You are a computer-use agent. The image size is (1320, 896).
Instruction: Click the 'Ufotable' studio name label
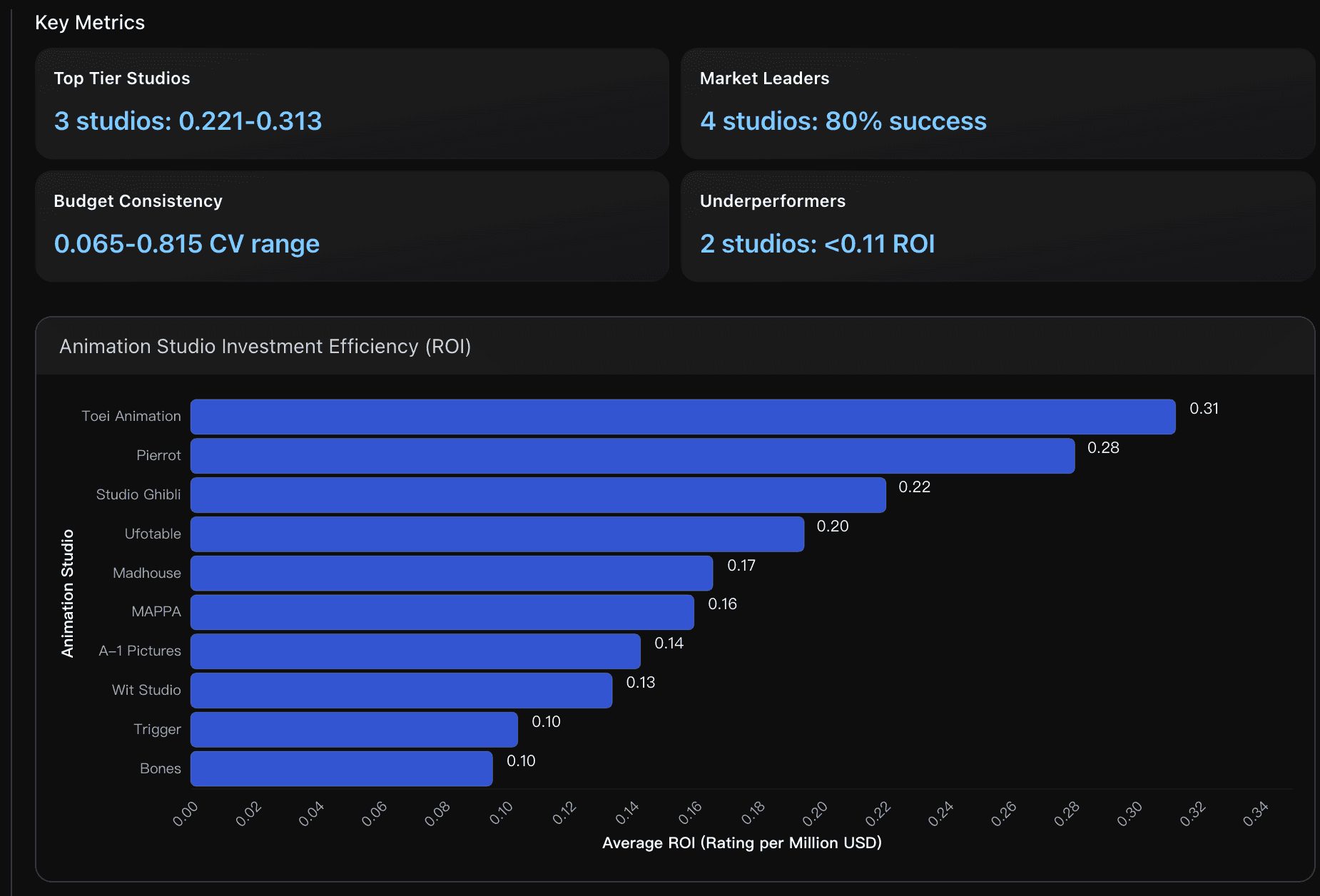[x=153, y=534]
